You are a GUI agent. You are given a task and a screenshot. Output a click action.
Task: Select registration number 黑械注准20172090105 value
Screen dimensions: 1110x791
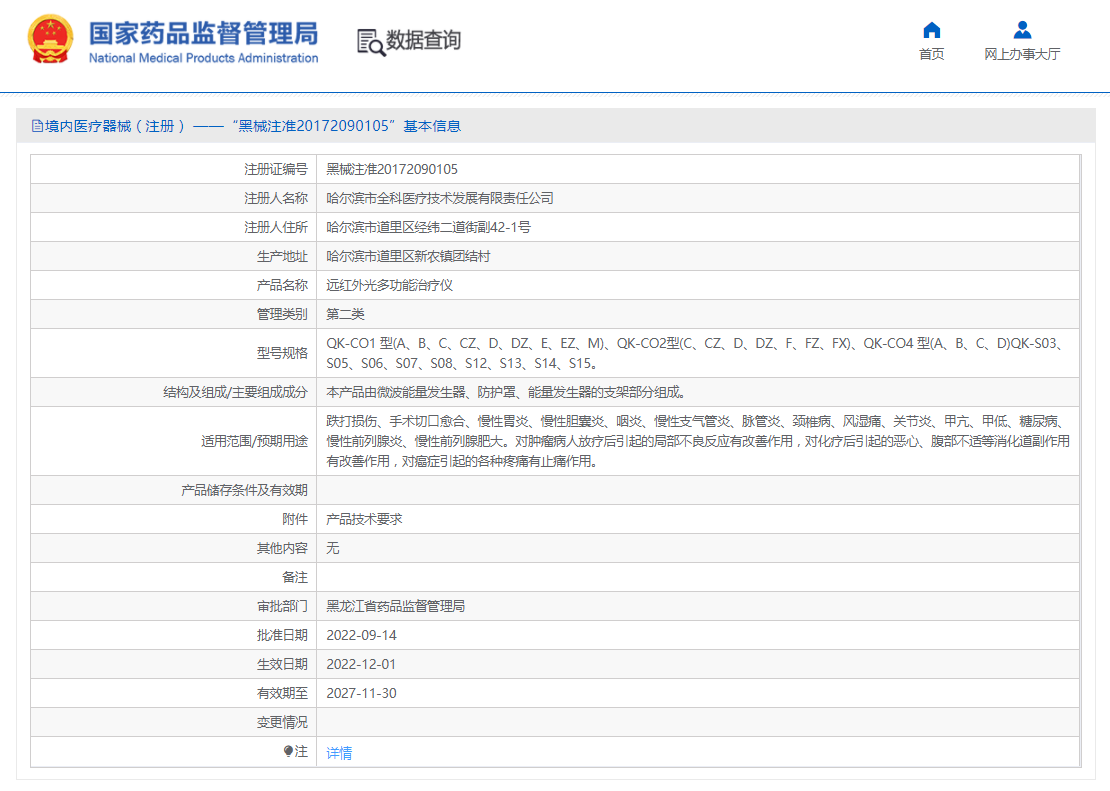pyautogui.click(x=391, y=169)
